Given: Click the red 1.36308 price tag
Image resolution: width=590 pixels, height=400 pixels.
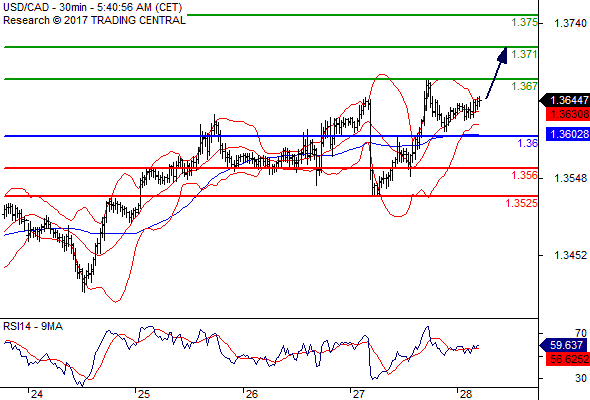Looking at the screenshot, I should click(x=568, y=114).
